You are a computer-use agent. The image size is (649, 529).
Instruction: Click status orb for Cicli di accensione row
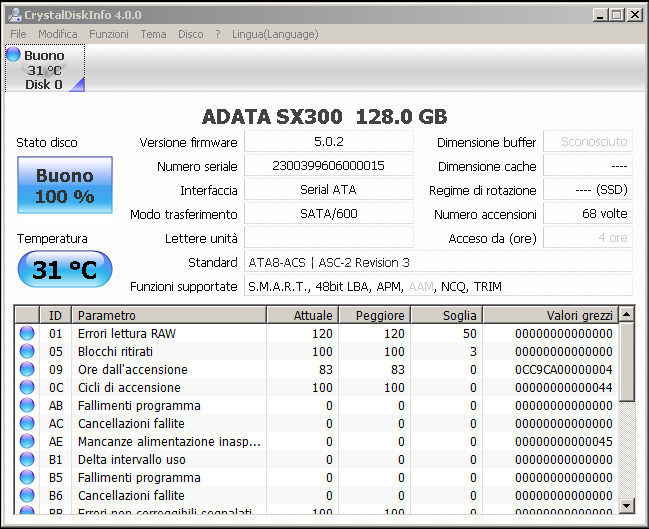click(x=27, y=387)
